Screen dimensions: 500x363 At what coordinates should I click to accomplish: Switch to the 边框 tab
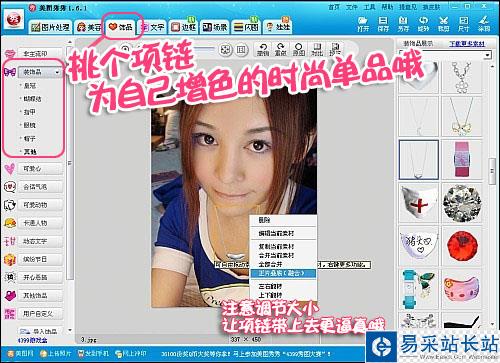click(x=183, y=27)
